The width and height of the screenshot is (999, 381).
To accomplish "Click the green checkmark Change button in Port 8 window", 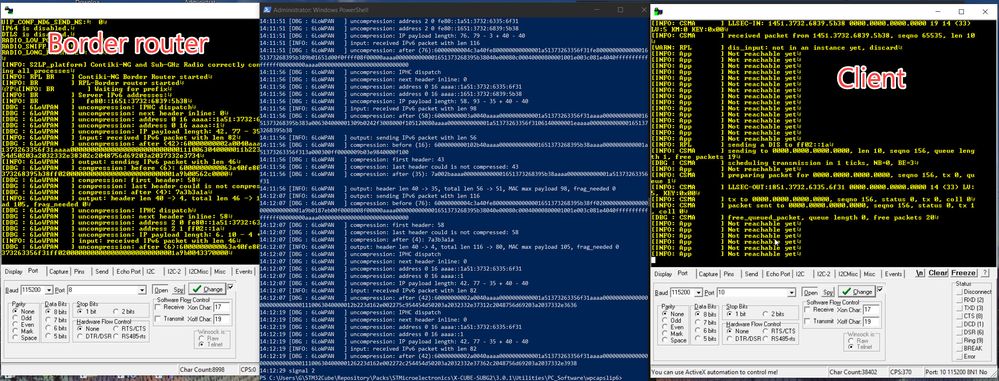I will 207,289.
